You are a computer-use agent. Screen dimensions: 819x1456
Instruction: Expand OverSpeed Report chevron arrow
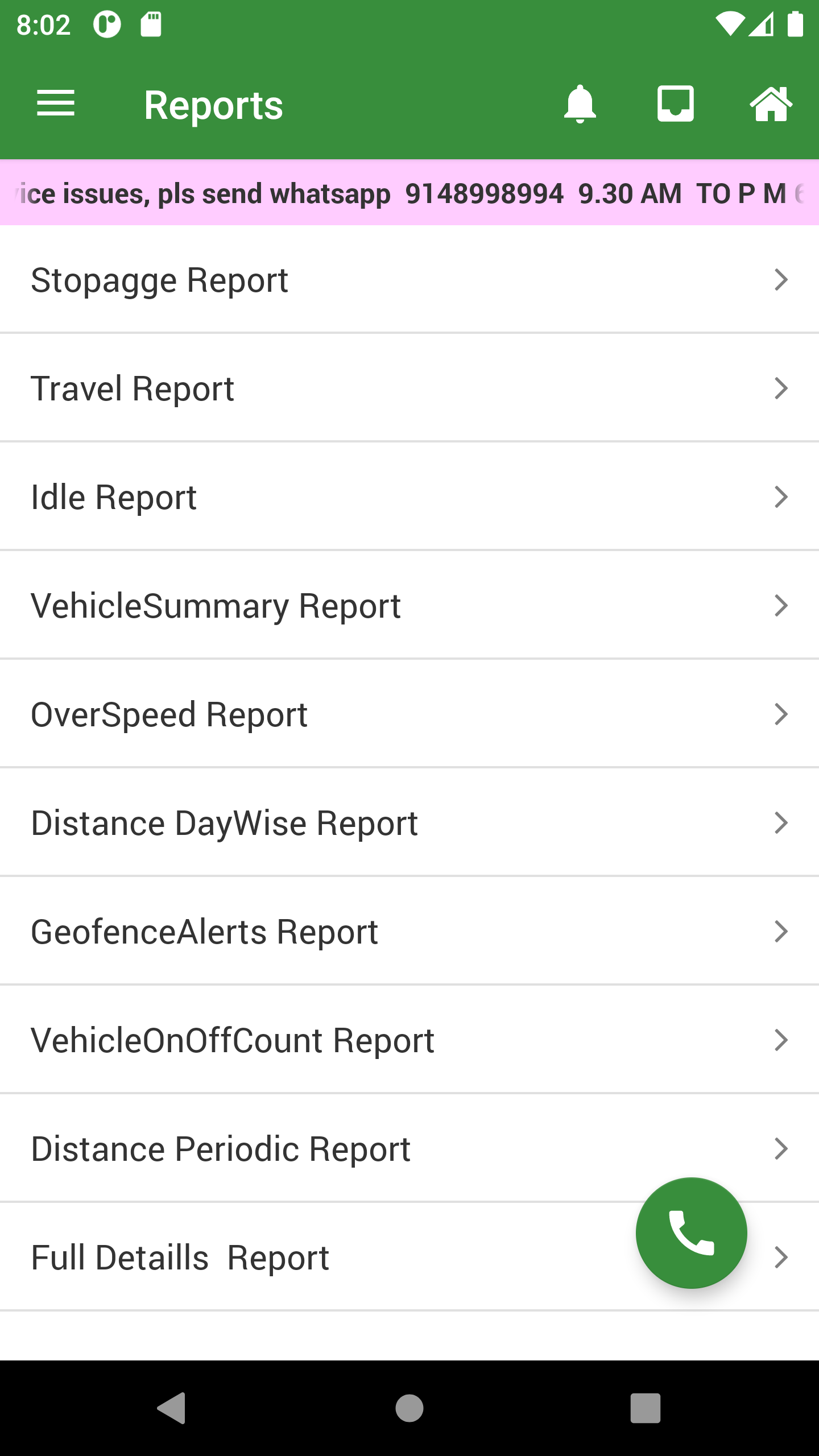coord(781,714)
